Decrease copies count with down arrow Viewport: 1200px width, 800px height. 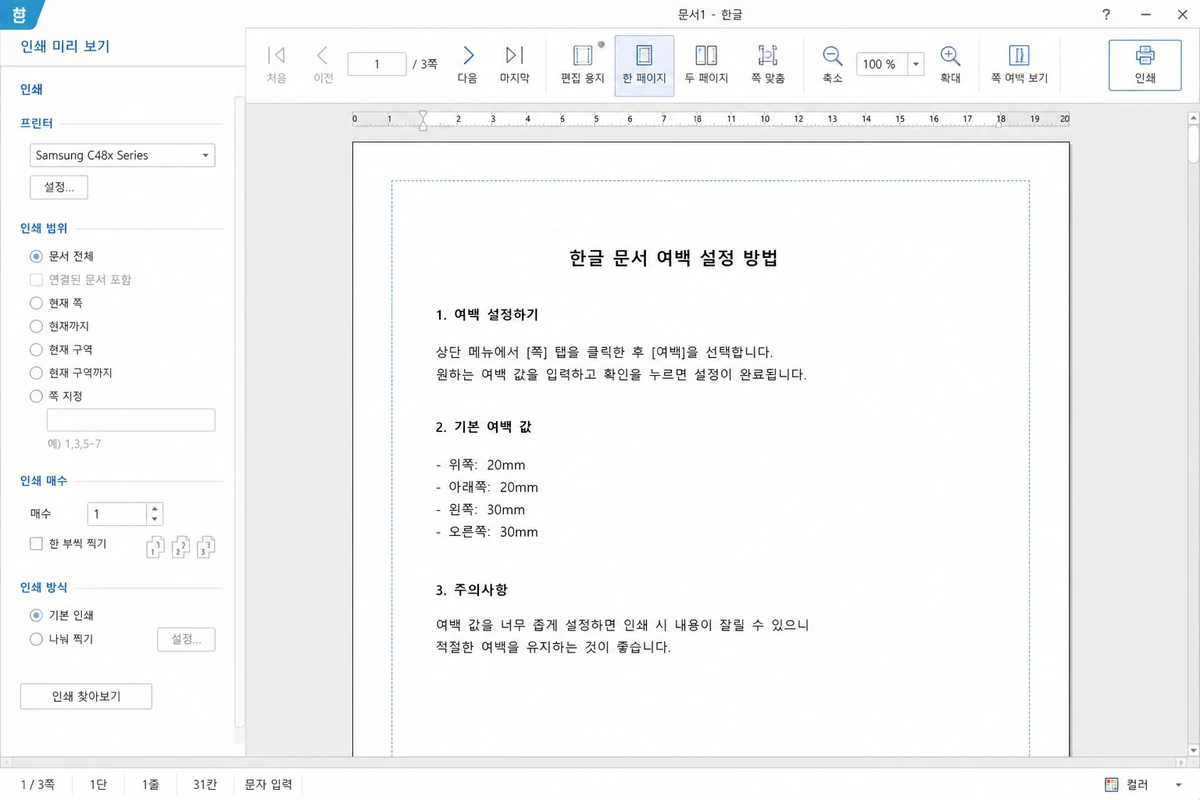(x=154, y=520)
